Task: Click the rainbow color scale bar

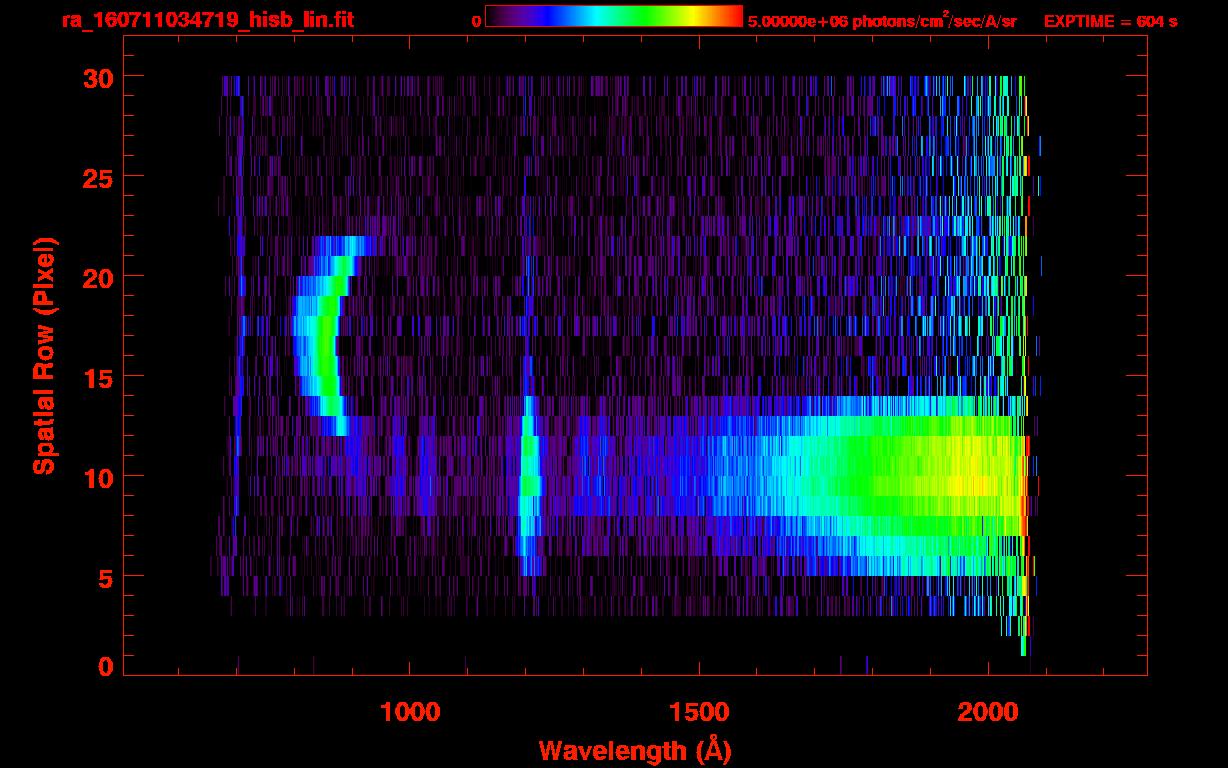Action: point(614,17)
